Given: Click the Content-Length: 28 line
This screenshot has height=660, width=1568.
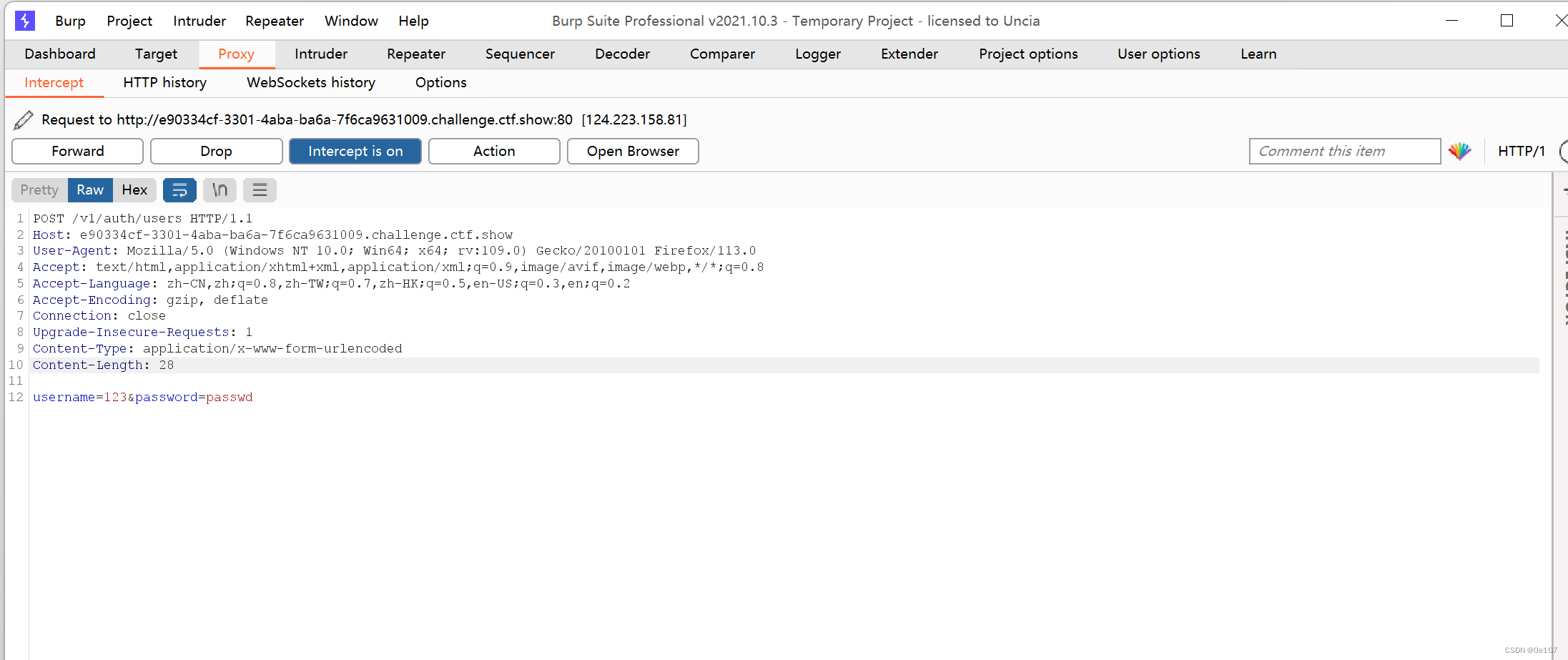Looking at the screenshot, I should click(103, 365).
